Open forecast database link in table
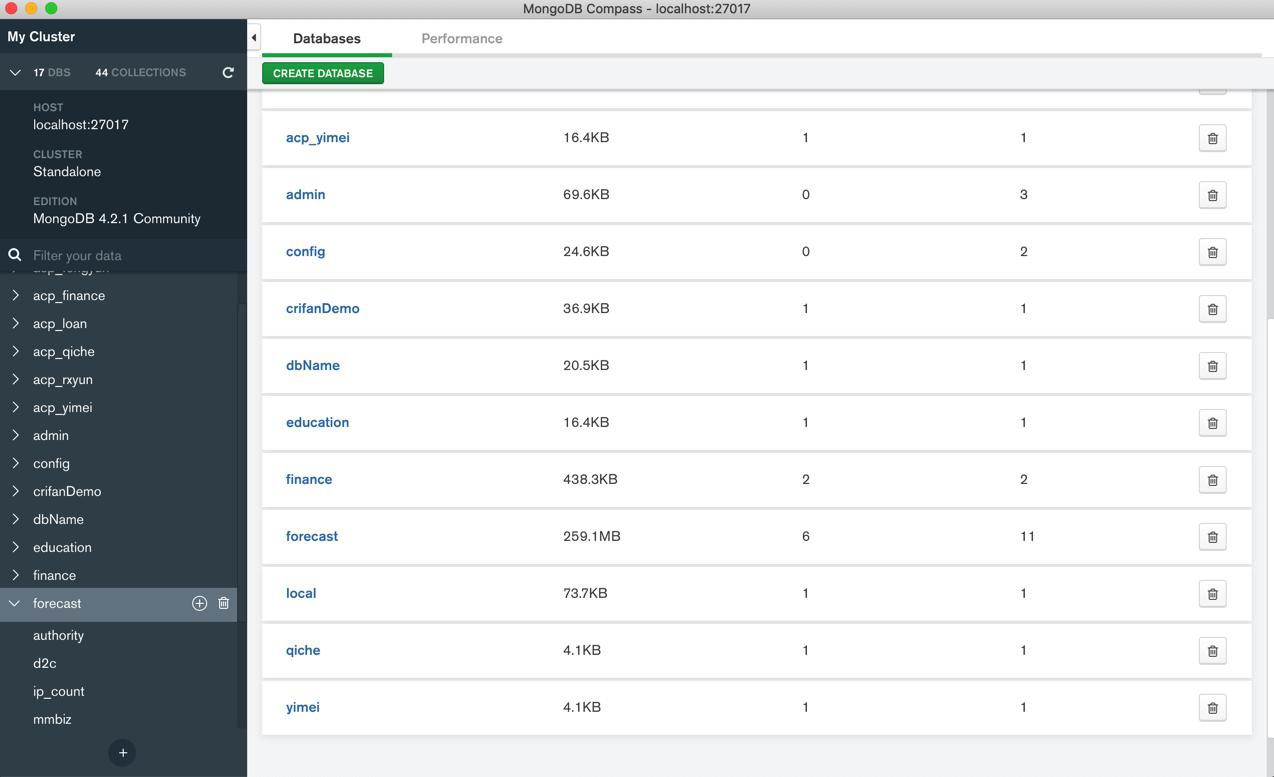Image resolution: width=1274 pixels, height=777 pixels. (x=312, y=536)
